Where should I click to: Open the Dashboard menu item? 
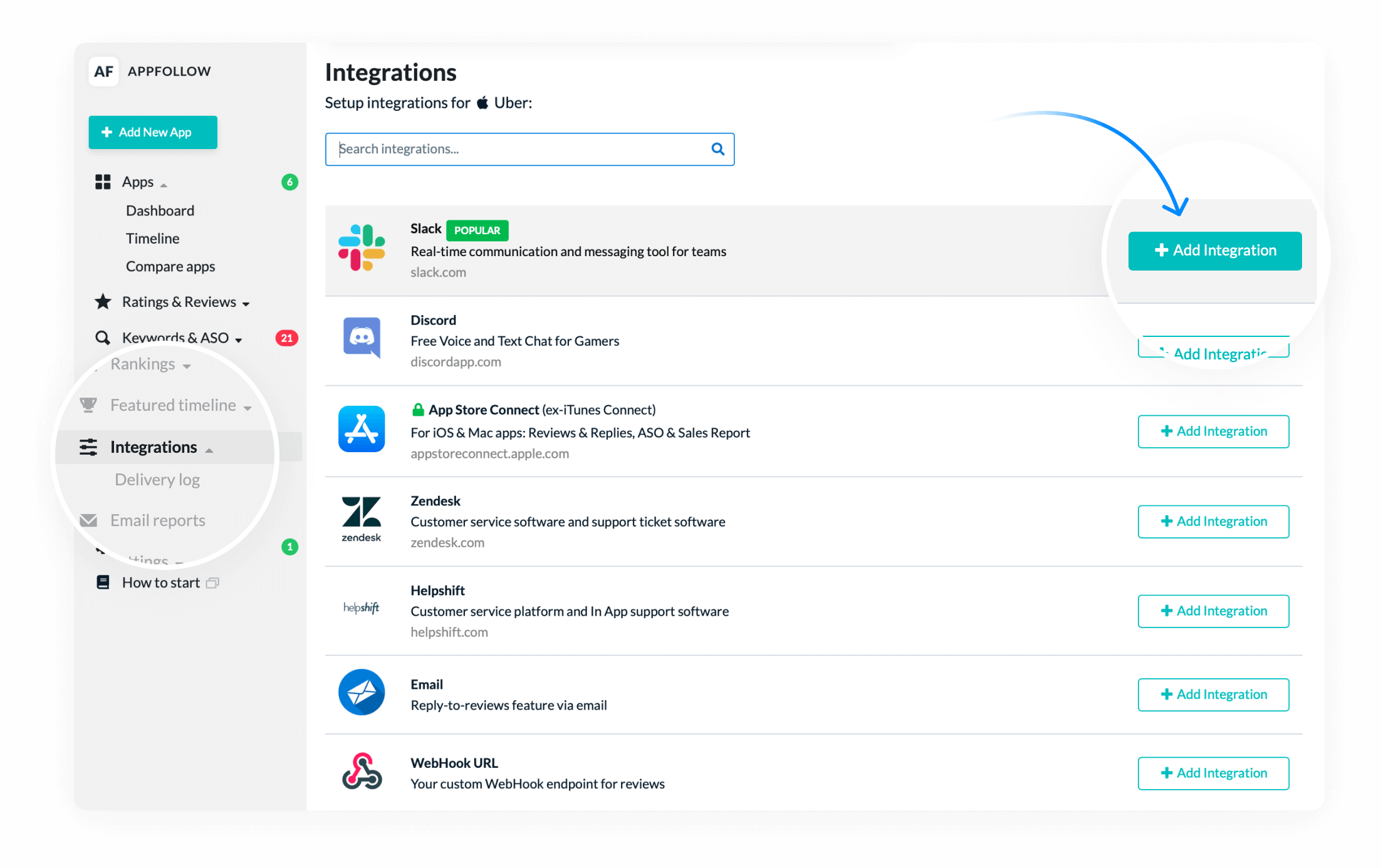160,210
